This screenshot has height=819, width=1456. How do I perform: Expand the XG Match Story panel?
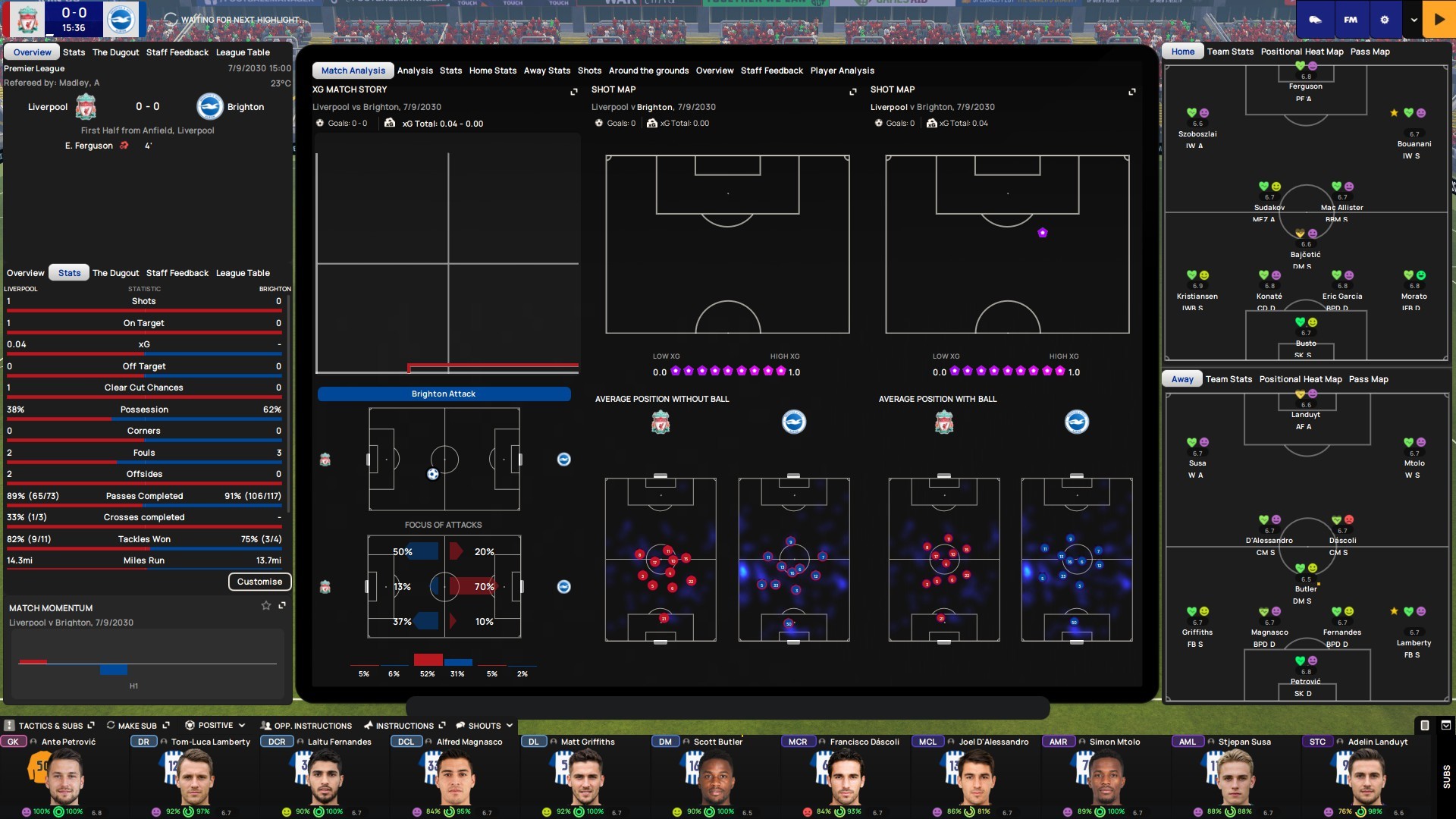(x=574, y=91)
